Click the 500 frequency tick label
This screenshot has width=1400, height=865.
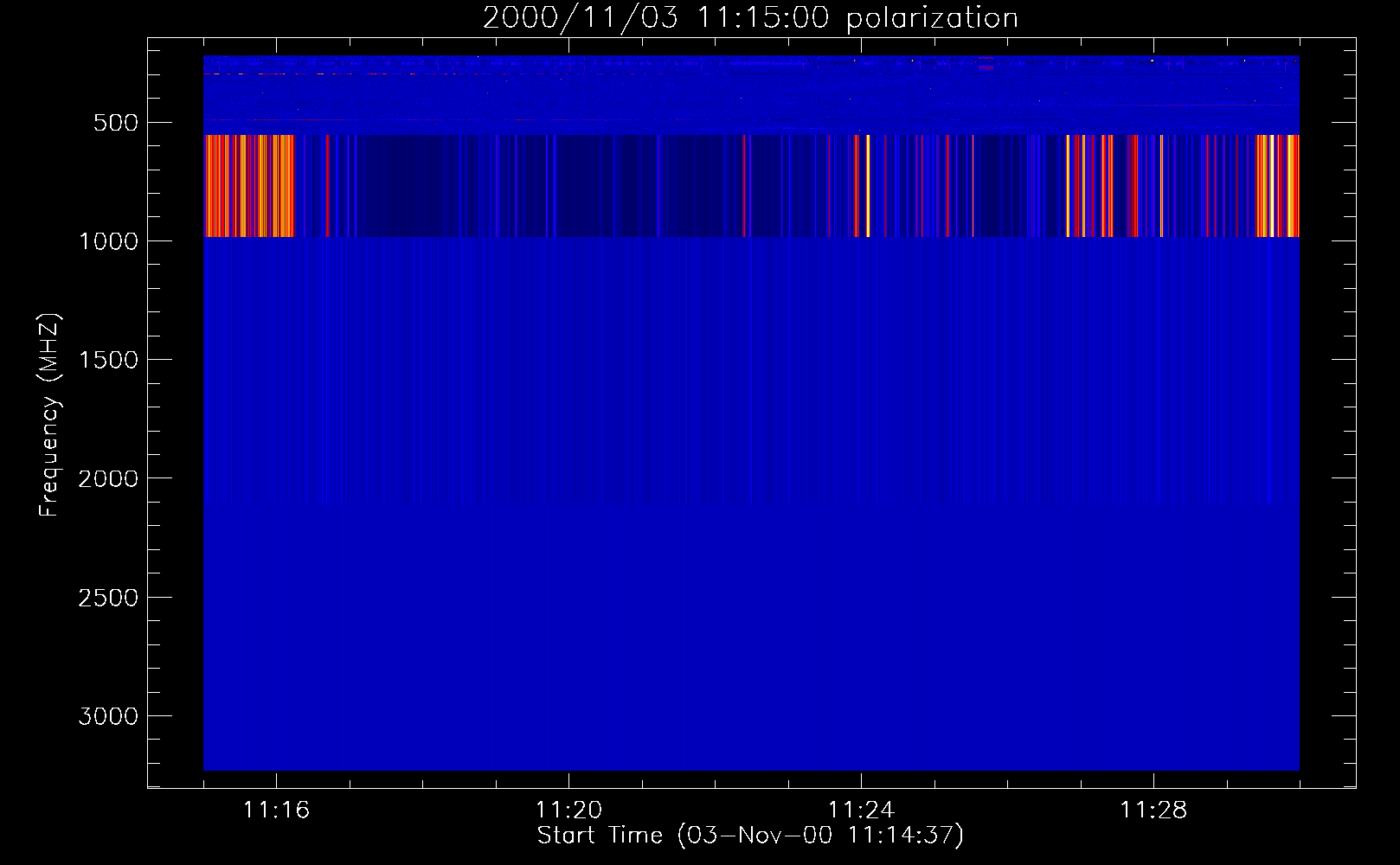tap(115, 123)
